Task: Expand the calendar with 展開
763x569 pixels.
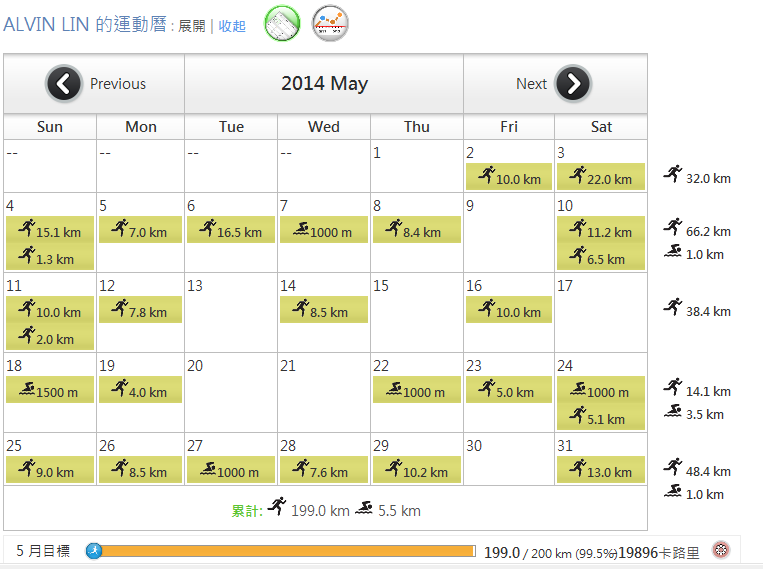Action: point(192,26)
